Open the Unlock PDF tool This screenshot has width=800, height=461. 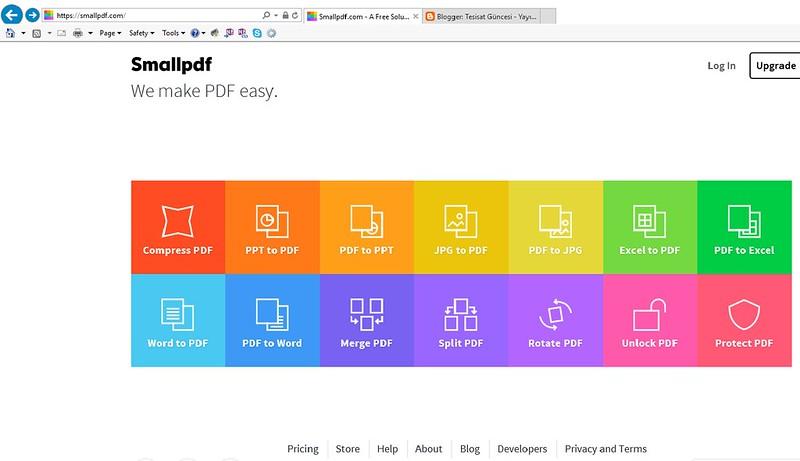click(x=649, y=320)
